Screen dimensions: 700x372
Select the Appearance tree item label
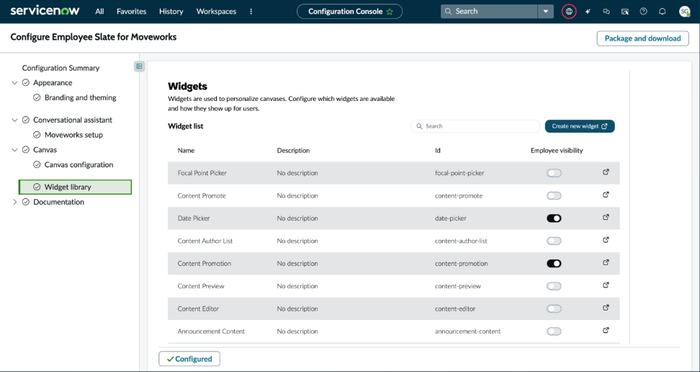(52, 83)
